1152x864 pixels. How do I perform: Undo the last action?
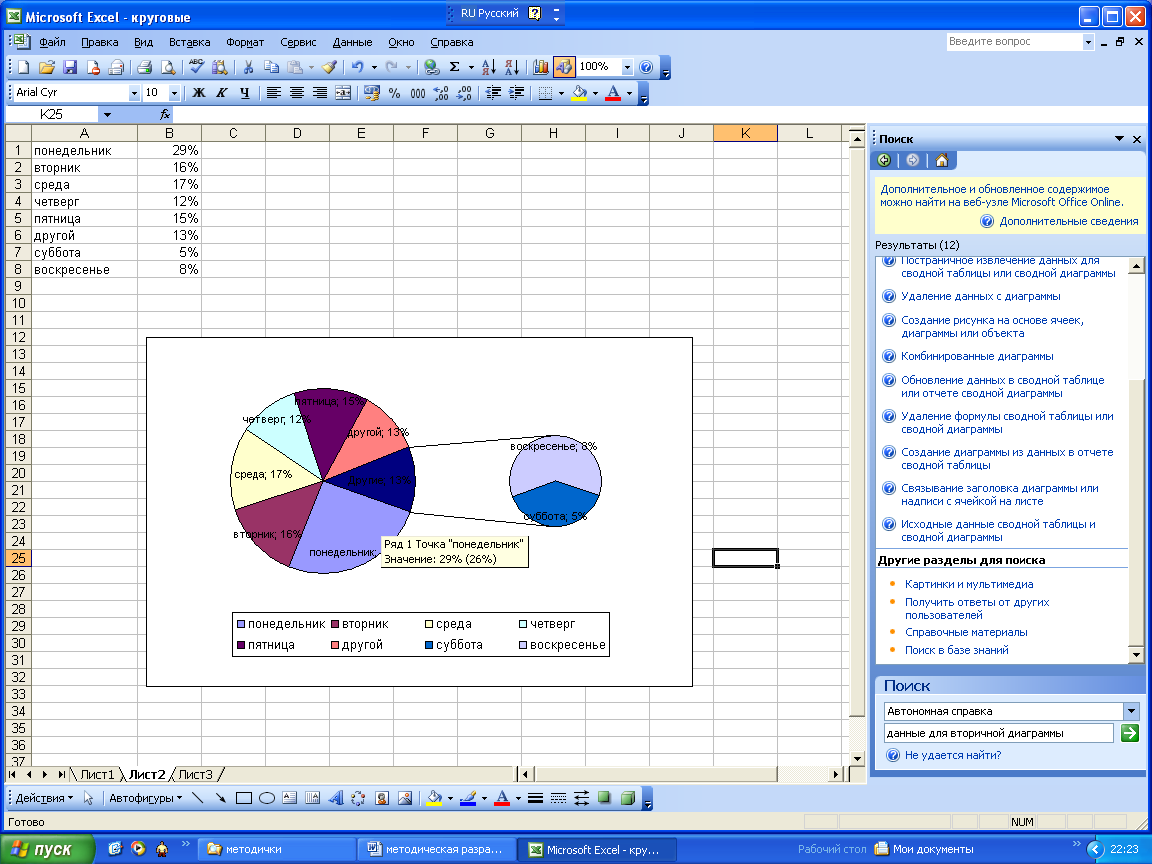point(357,68)
